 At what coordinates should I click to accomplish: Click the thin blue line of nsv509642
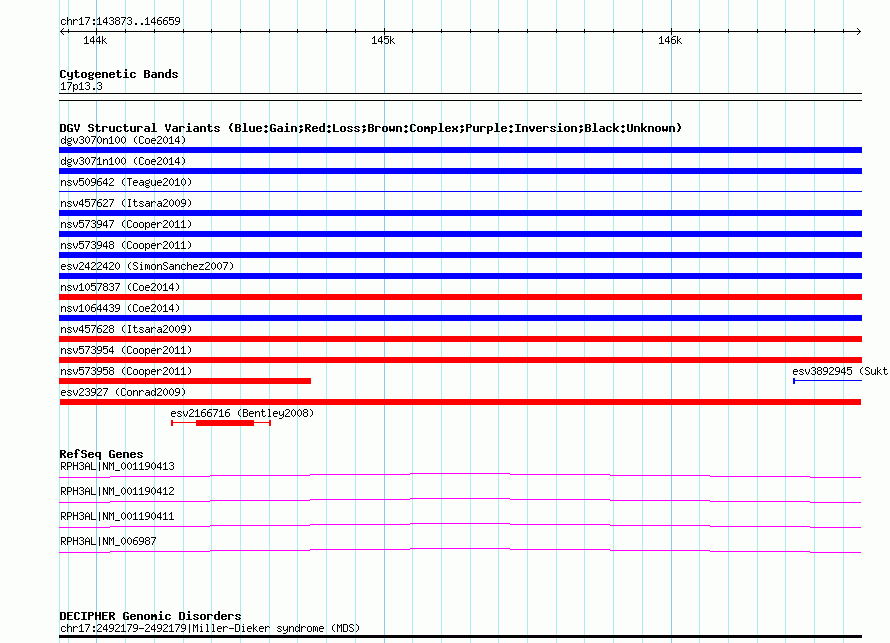[460, 192]
